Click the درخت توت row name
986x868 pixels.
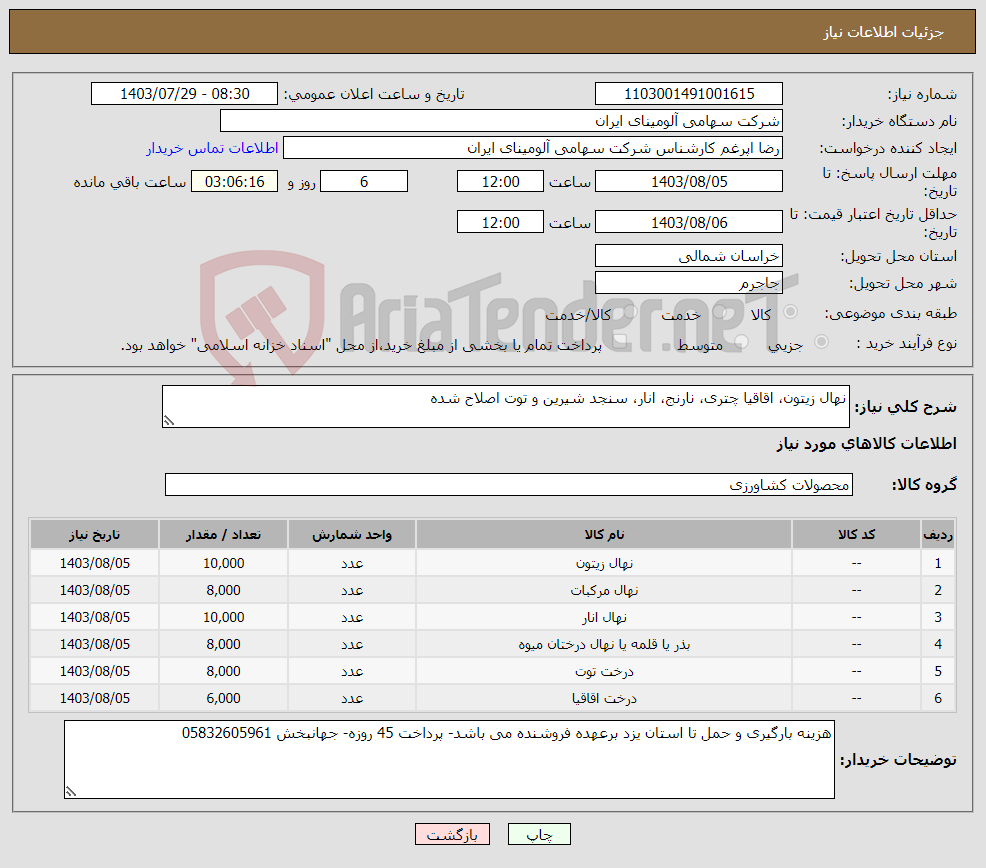coord(604,672)
